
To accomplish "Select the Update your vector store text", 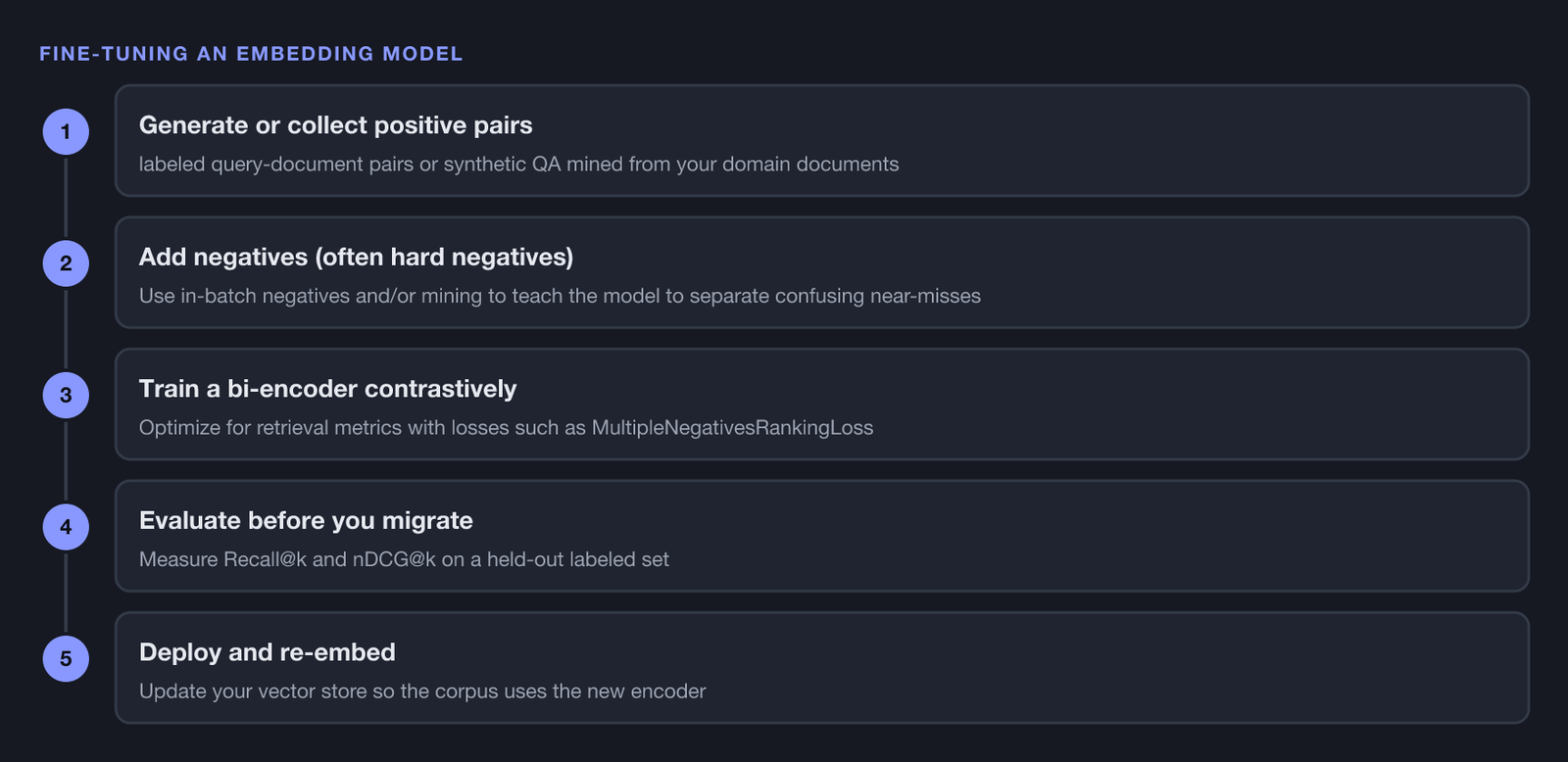I will [422, 691].
